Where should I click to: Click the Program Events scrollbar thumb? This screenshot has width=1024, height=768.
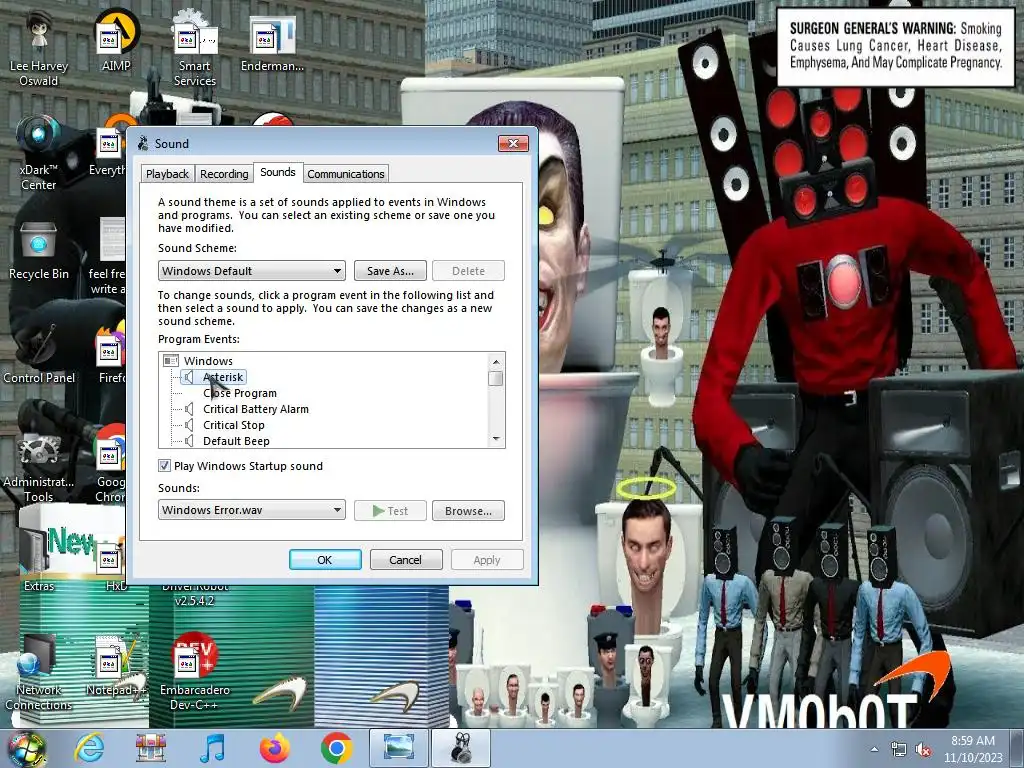coord(496,378)
